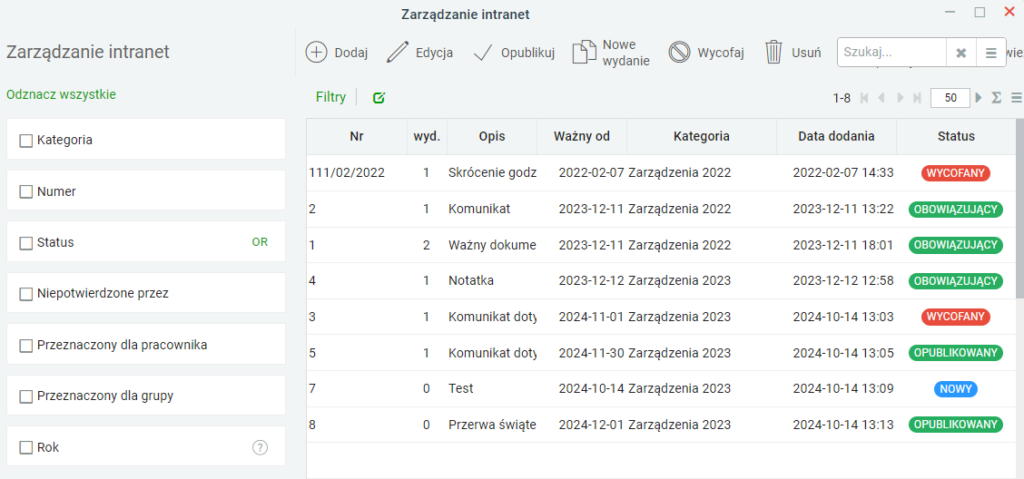The height and width of the screenshot is (479, 1024).
Task: Sort by Kategoria column header
Action: [x=701, y=137]
